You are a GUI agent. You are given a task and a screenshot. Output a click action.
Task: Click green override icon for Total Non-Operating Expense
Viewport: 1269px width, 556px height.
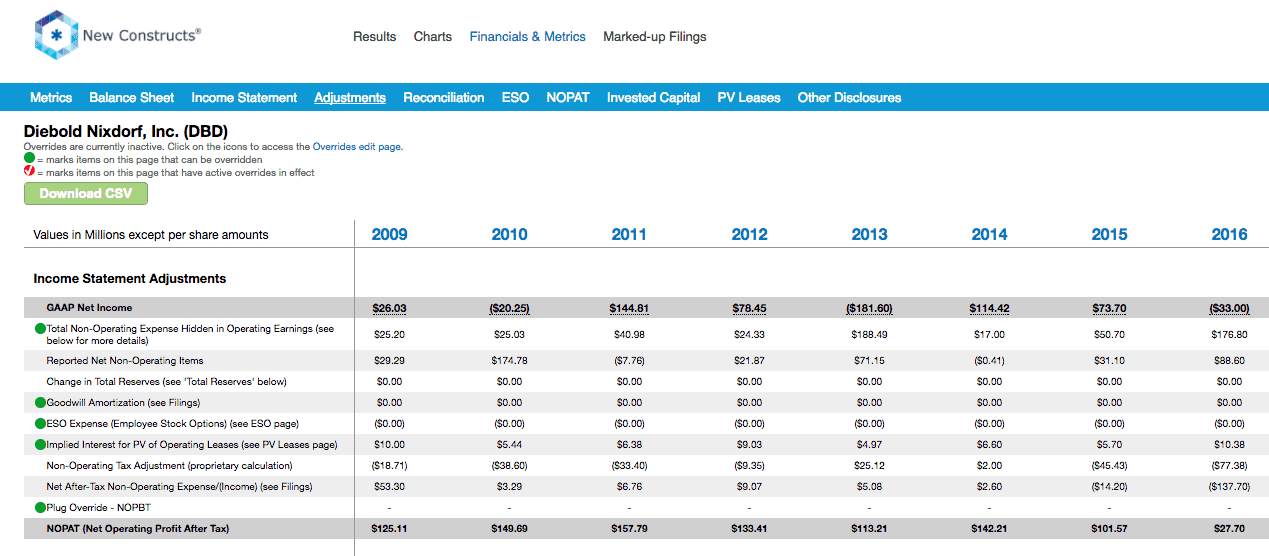pos(40,329)
